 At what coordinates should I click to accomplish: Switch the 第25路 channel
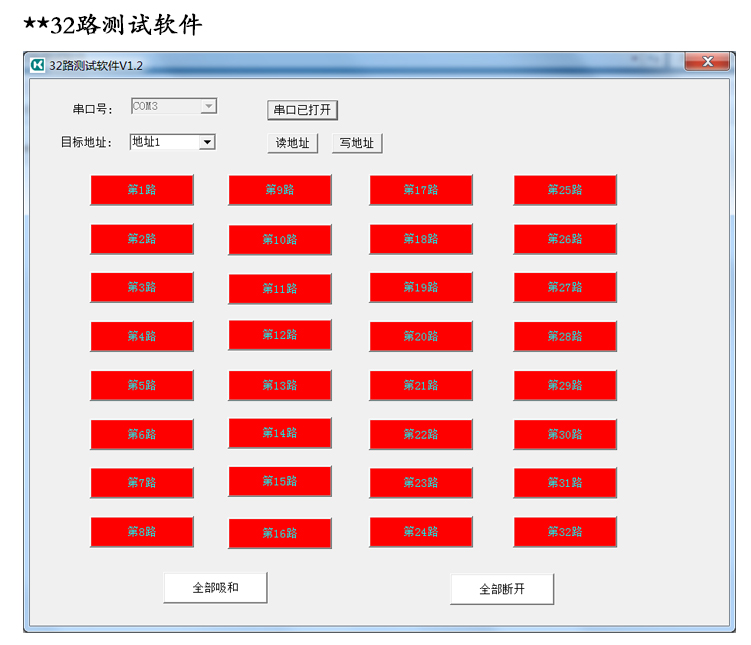pyautogui.click(x=565, y=190)
